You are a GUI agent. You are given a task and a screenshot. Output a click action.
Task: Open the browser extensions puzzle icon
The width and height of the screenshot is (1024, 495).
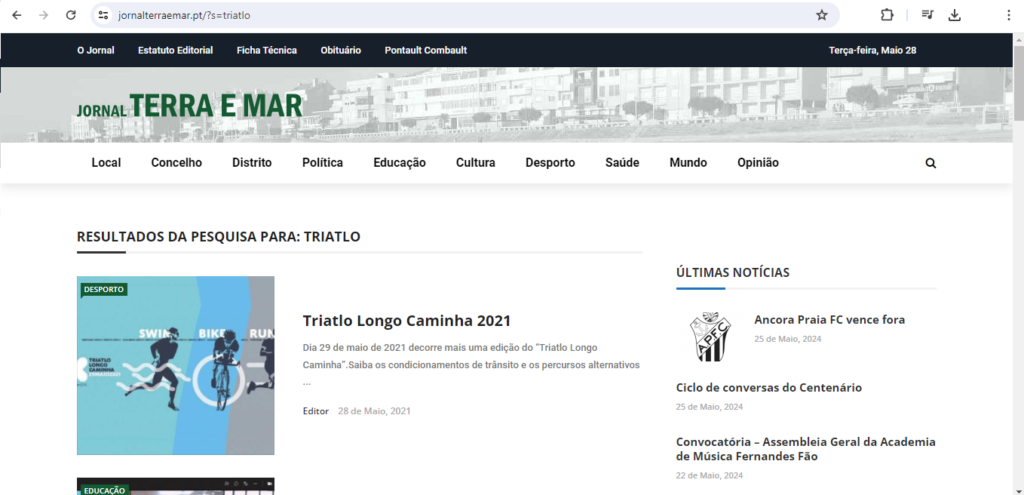point(887,15)
